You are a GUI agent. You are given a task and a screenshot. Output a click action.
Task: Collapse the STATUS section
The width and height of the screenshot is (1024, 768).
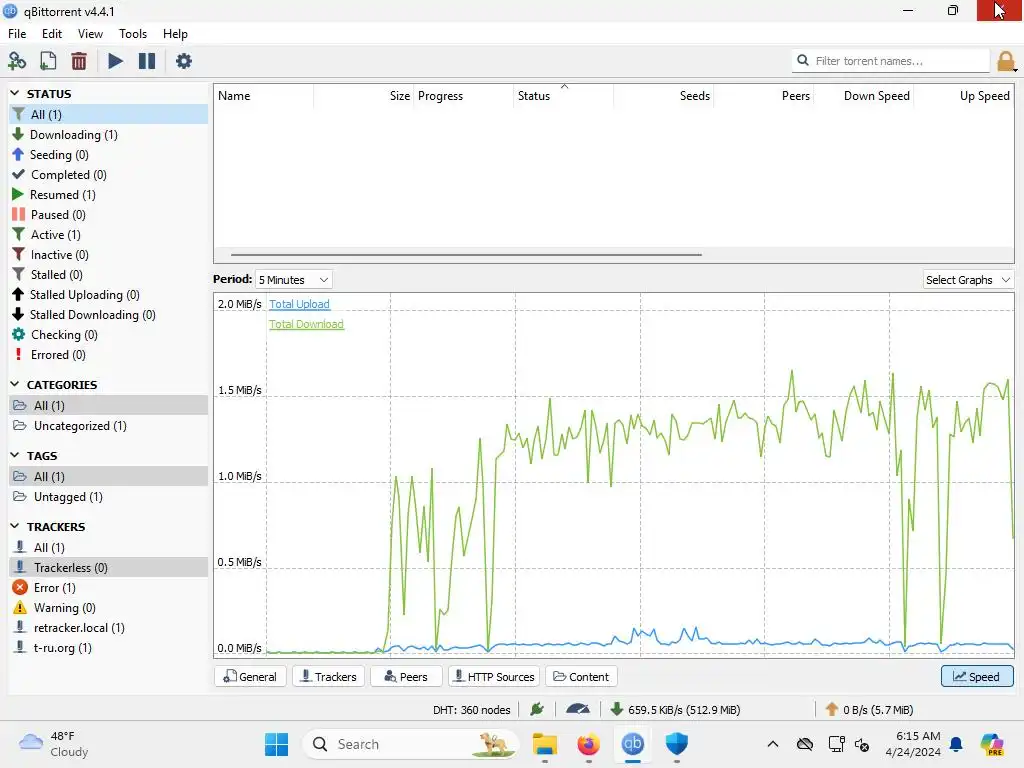point(15,93)
